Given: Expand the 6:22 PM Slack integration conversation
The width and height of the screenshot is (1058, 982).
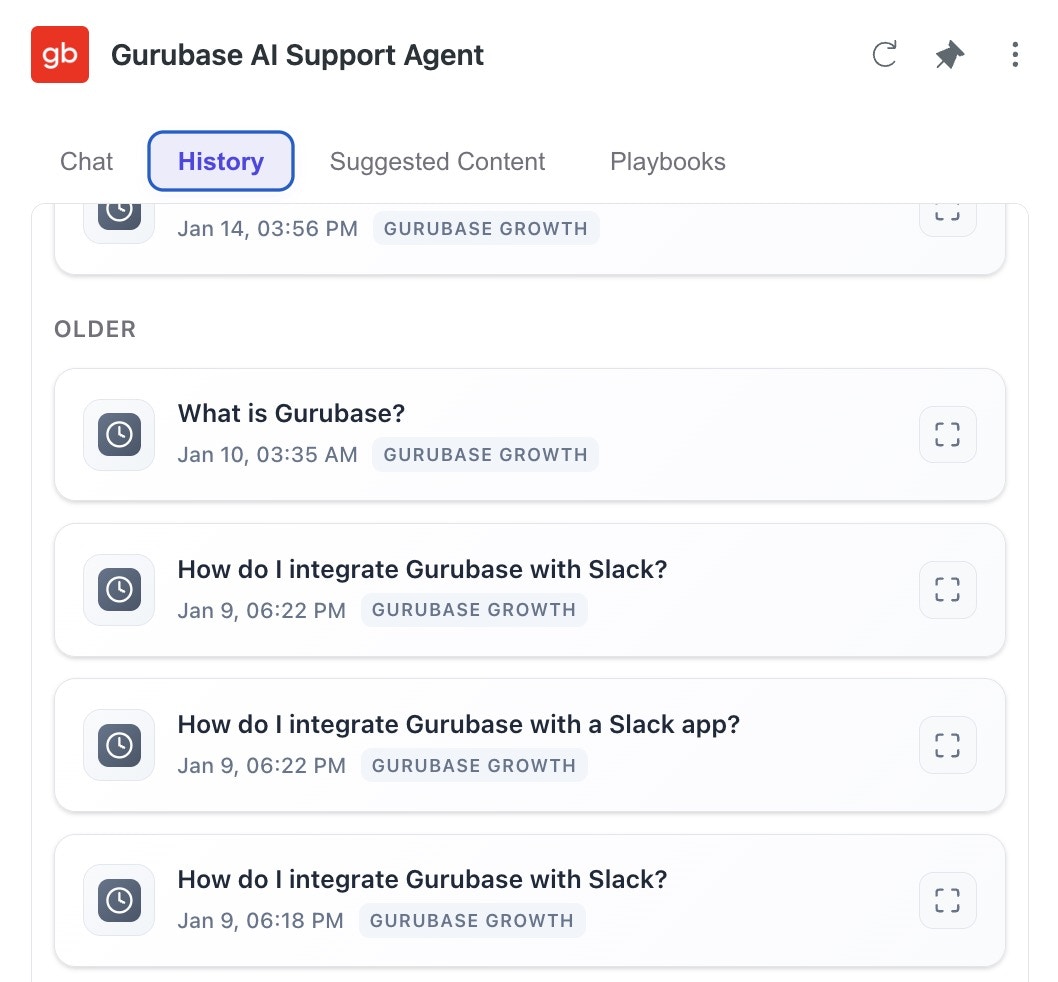Looking at the screenshot, I should coord(947,590).
